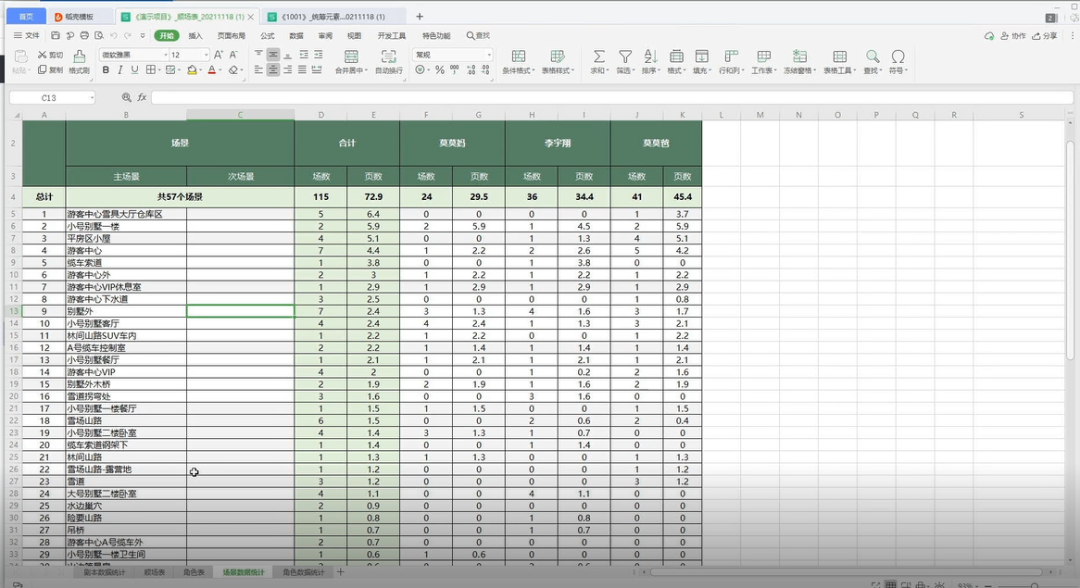Click the 筛选 filter funnel icon
Viewport: 1080px width, 588px height.
click(625, 56)
